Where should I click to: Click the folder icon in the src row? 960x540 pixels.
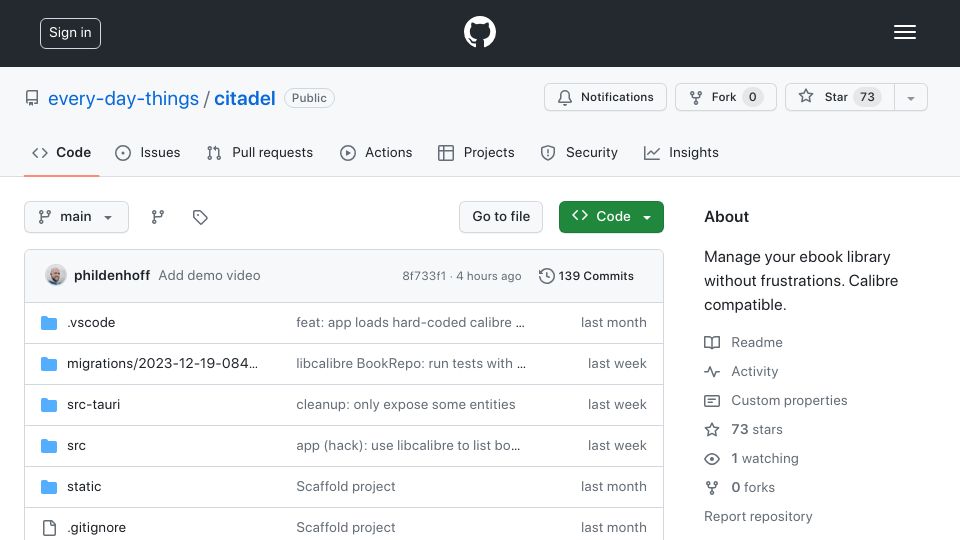(x=49, y=446)
